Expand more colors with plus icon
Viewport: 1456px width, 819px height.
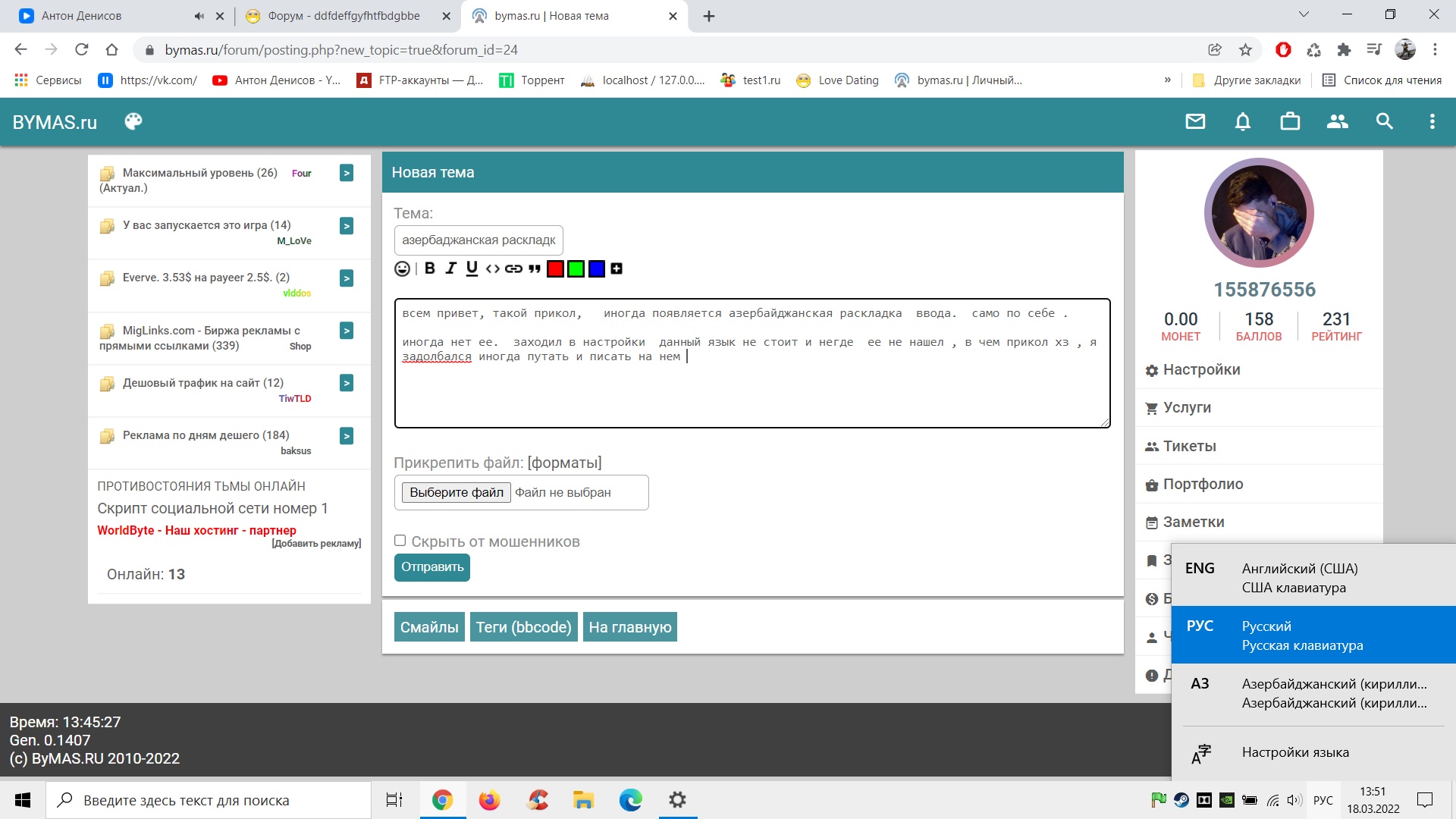tap(617, 268)
